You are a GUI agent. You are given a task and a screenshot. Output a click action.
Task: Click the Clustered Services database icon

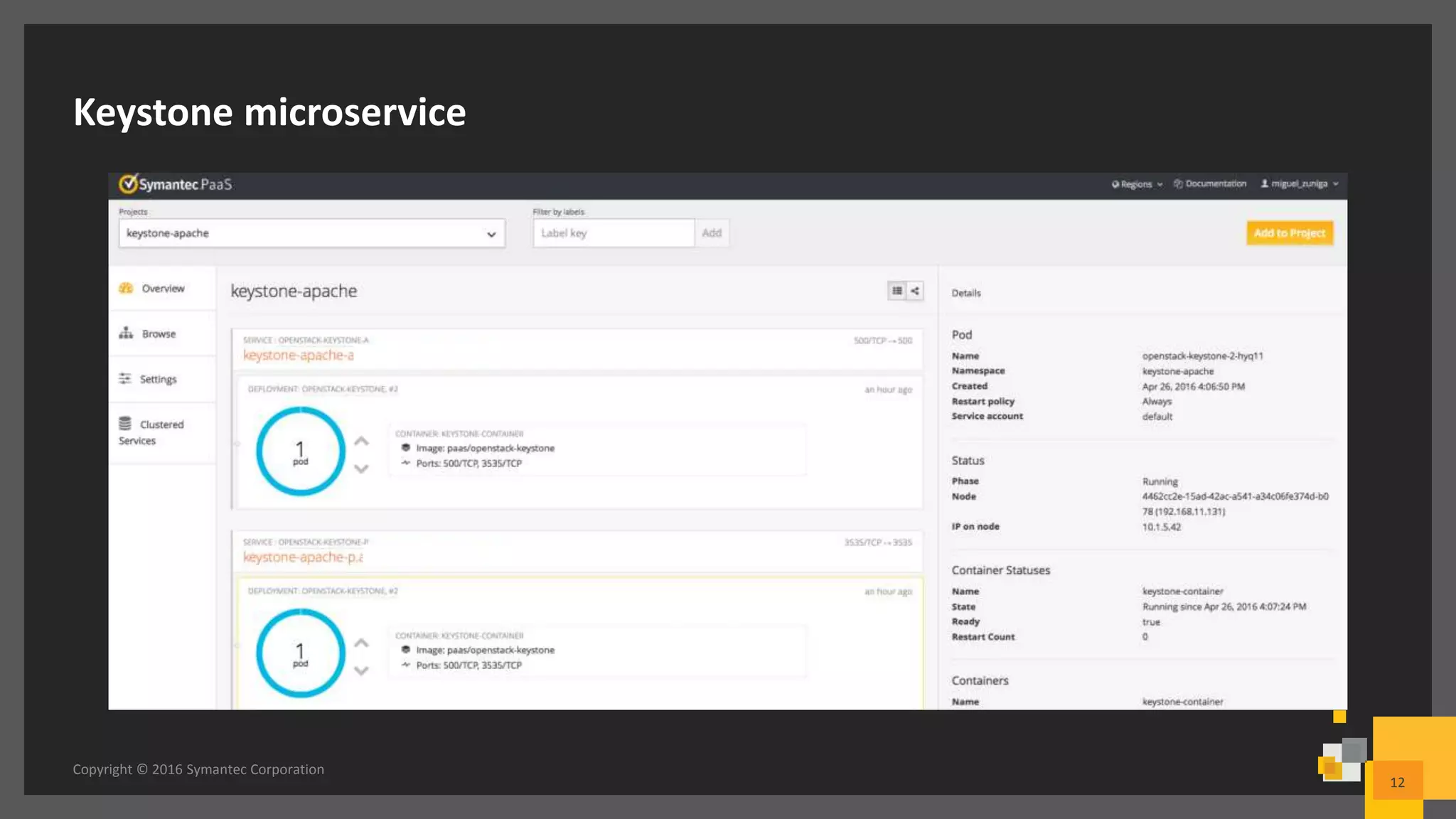[x=125, y=424]
